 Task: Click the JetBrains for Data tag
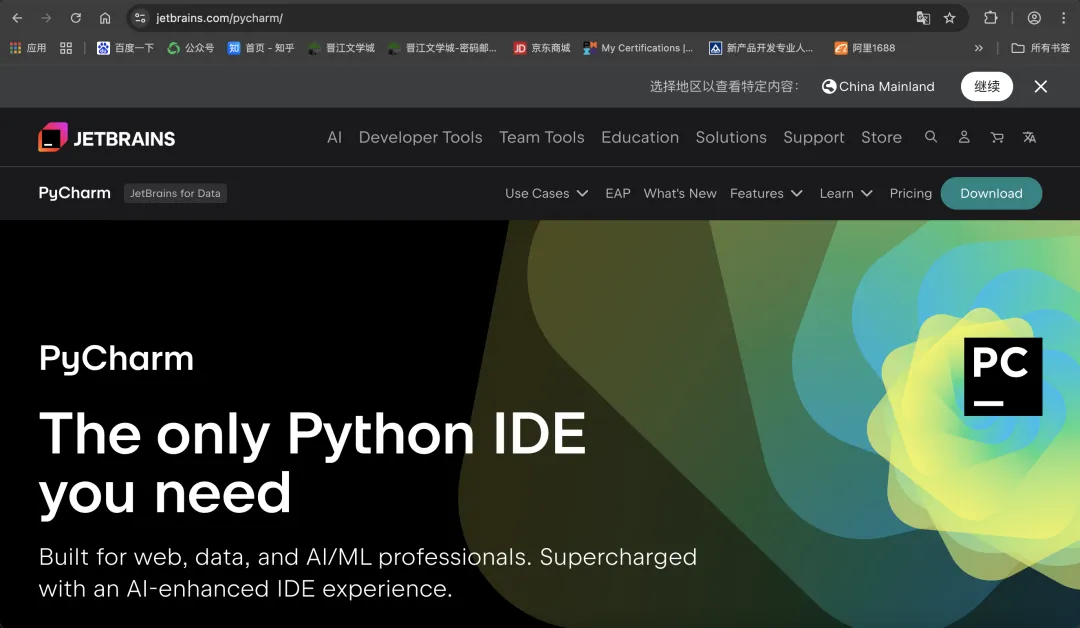click(x=175, y=193)
